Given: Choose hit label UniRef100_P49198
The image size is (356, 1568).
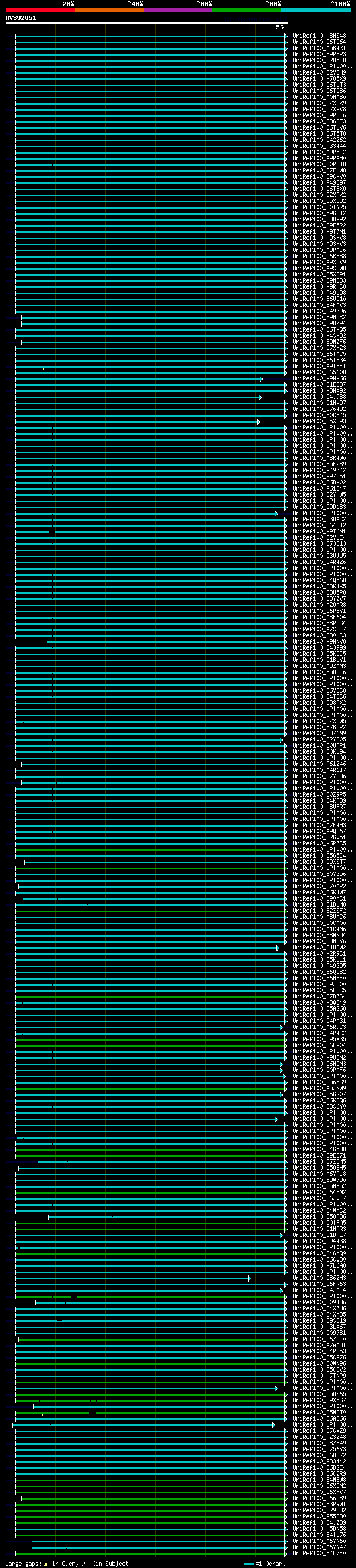Looking at the screenshot, I should pyautogui.click(x=319, y=293).
